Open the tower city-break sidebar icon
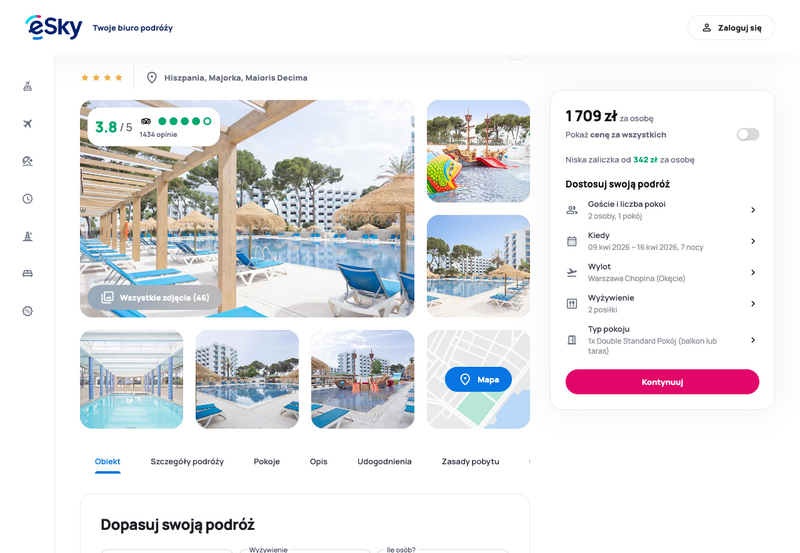The height and width of the screenshot is (553, 800). pyautogui.click(x=28, y=236)
